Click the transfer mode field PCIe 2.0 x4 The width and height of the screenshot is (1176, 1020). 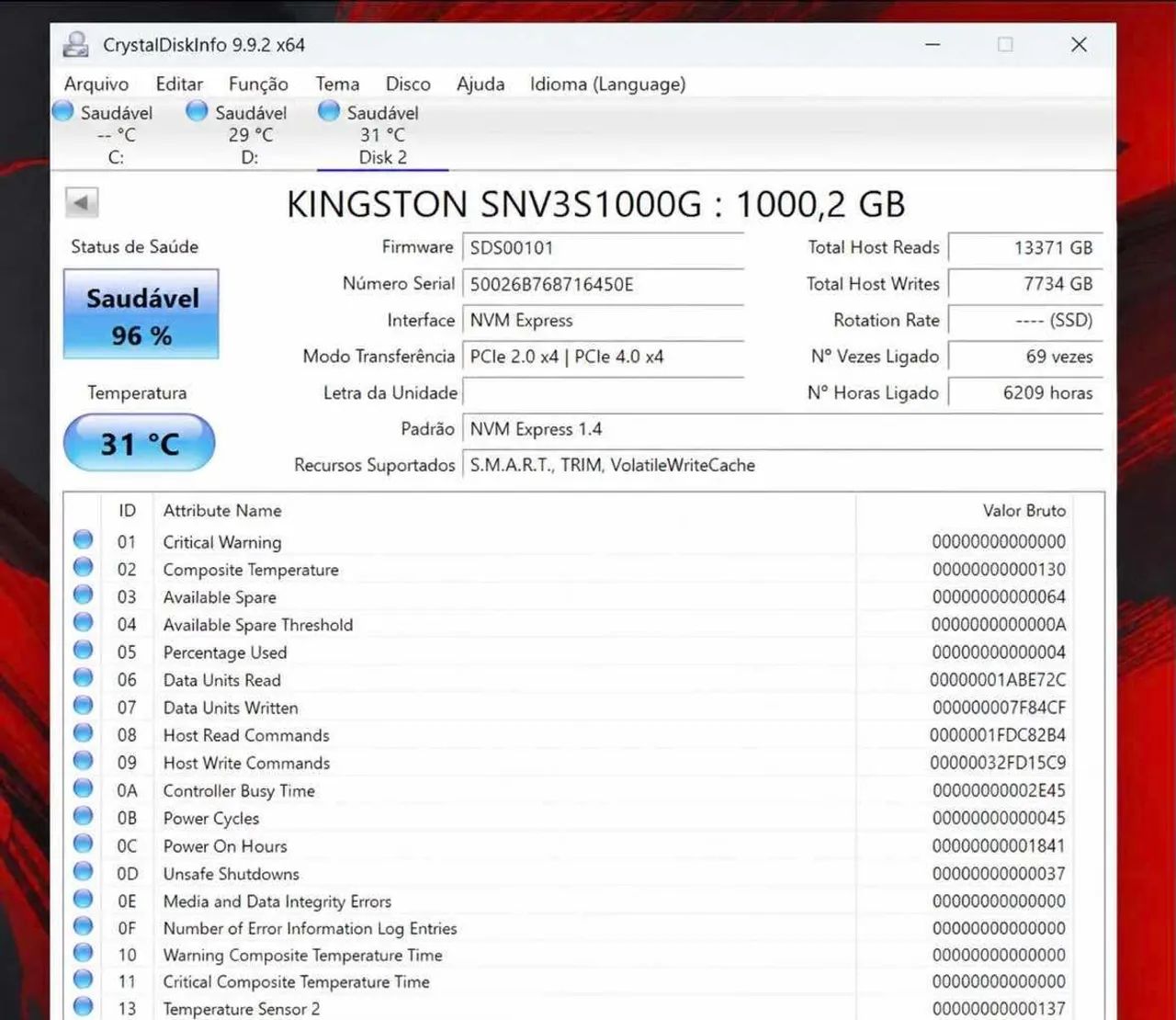click(x=603, y=357)
